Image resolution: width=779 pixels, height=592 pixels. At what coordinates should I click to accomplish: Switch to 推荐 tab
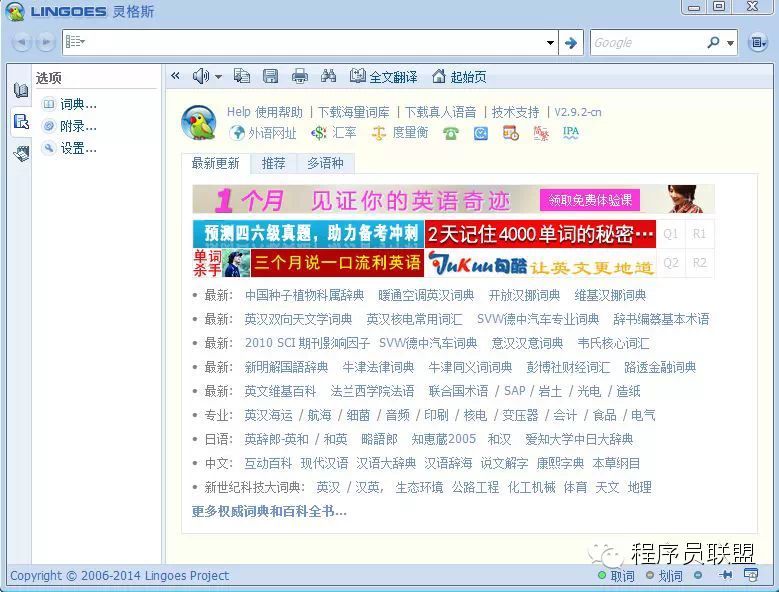273,163
